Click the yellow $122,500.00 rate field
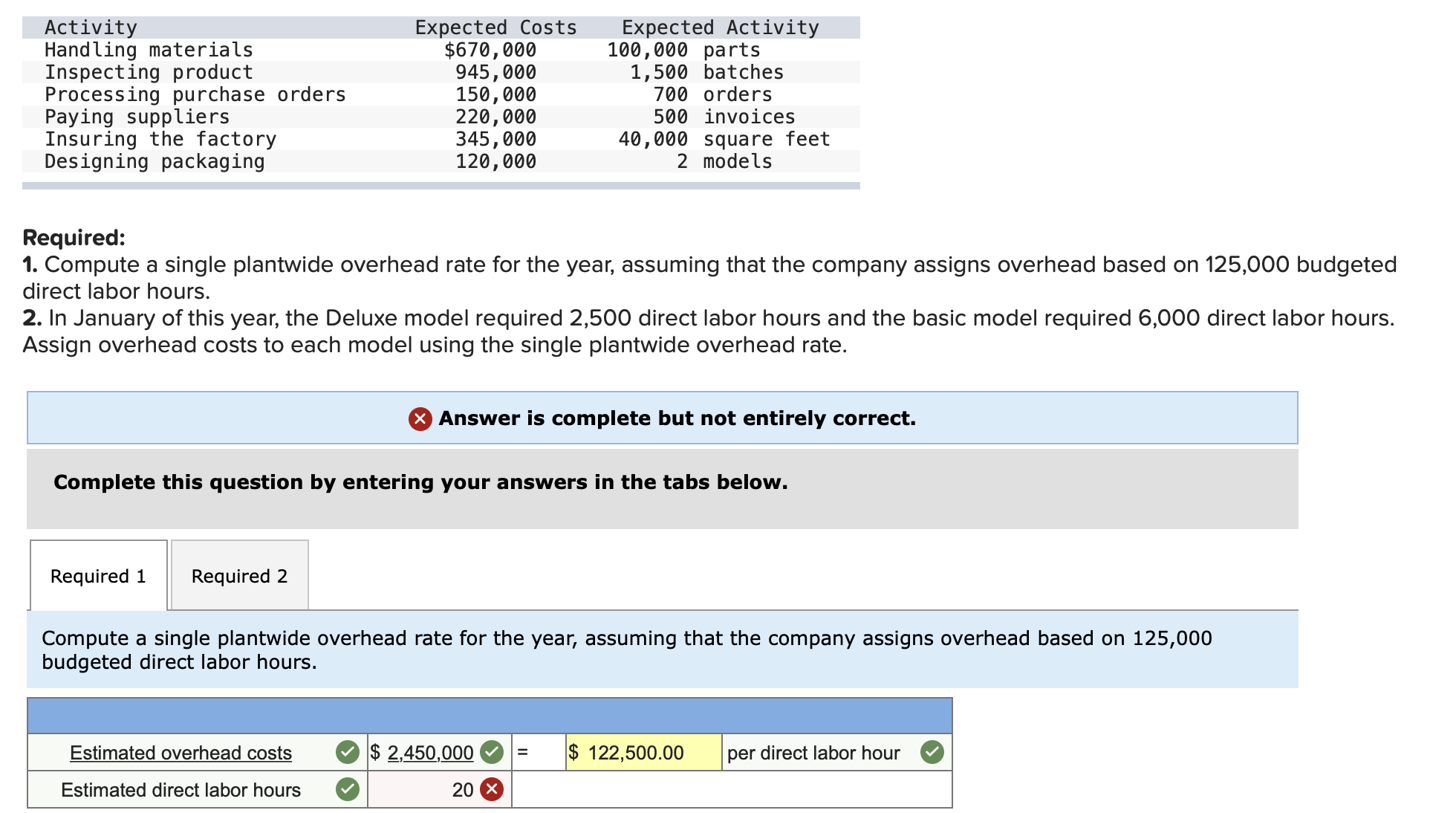Viewport: 1456px width, 813px height. pyautogui.click(x=643, y=753)
